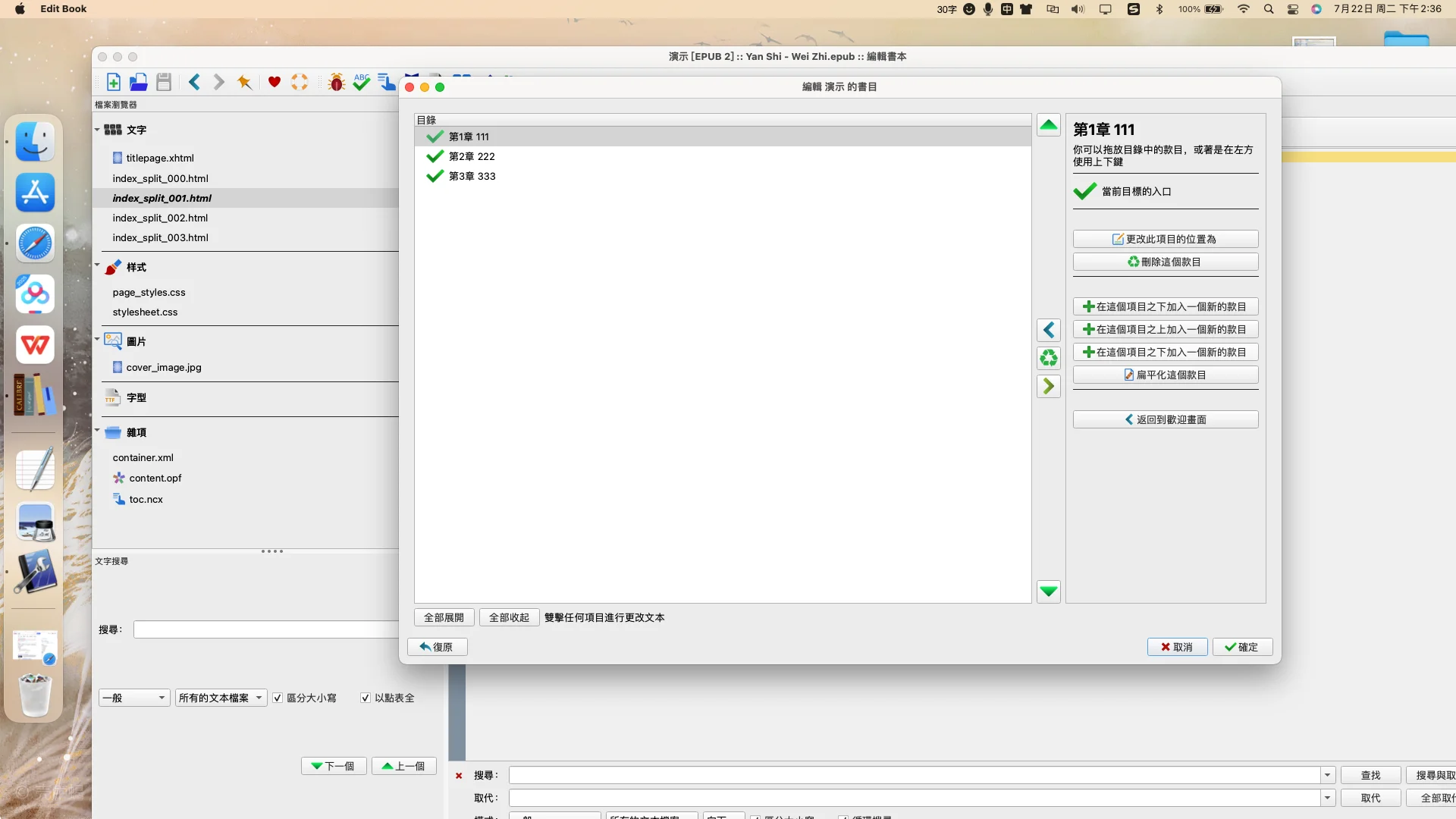Click 在這個項目之上加入一個新的款目 button
This screenshot has height=819, width=1456.
[x=1166, y=329]
